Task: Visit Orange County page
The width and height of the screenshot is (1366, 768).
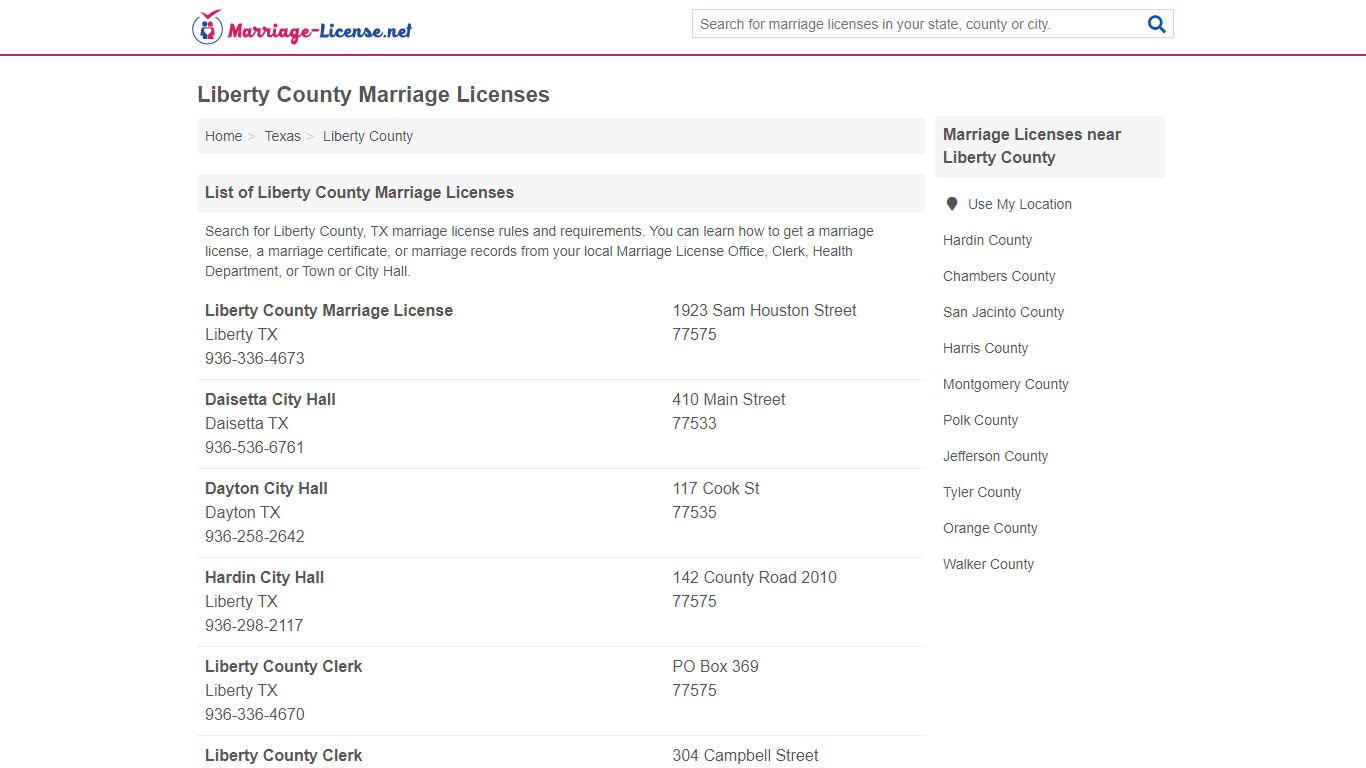Action: coord(990,528)
